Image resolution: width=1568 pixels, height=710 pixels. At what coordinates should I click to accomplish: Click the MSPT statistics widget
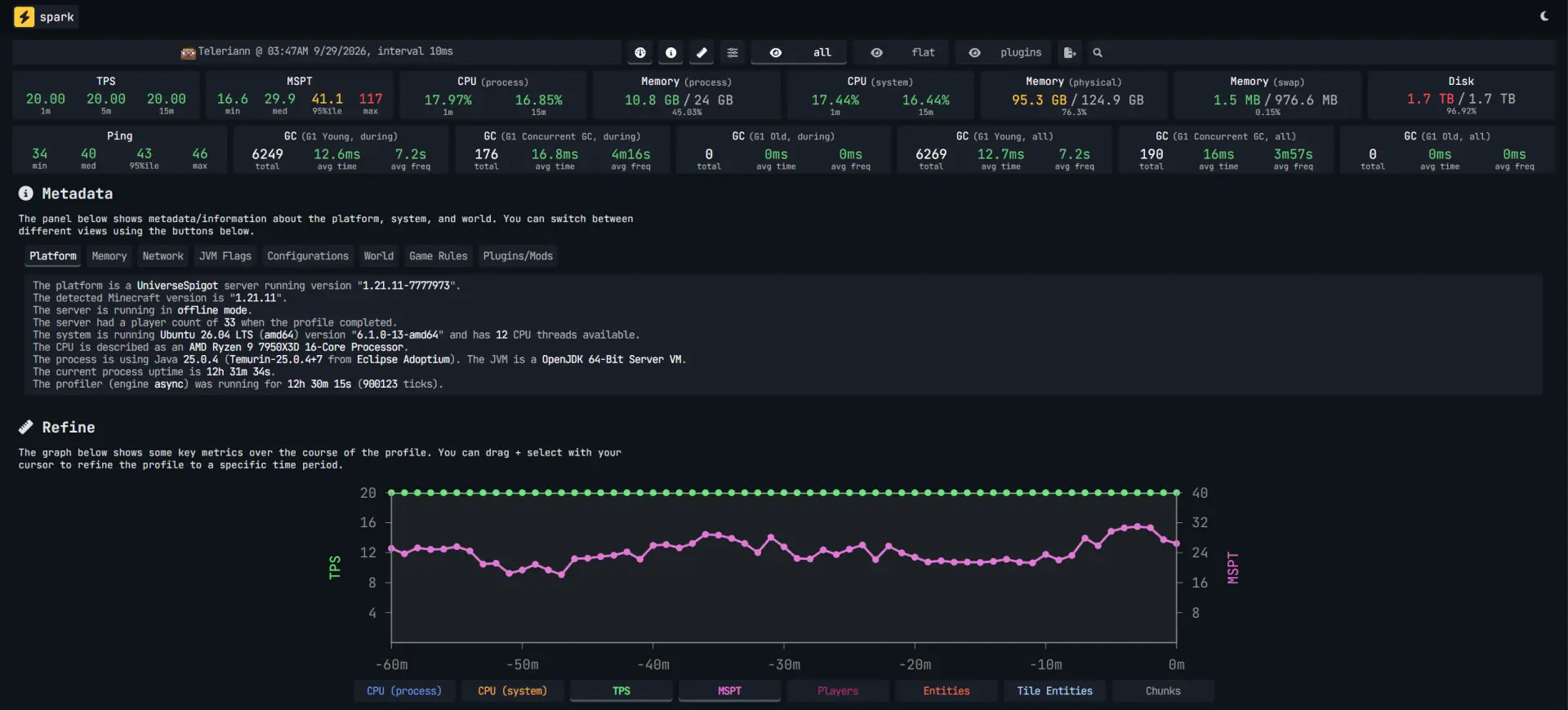[x=300, y=95]
